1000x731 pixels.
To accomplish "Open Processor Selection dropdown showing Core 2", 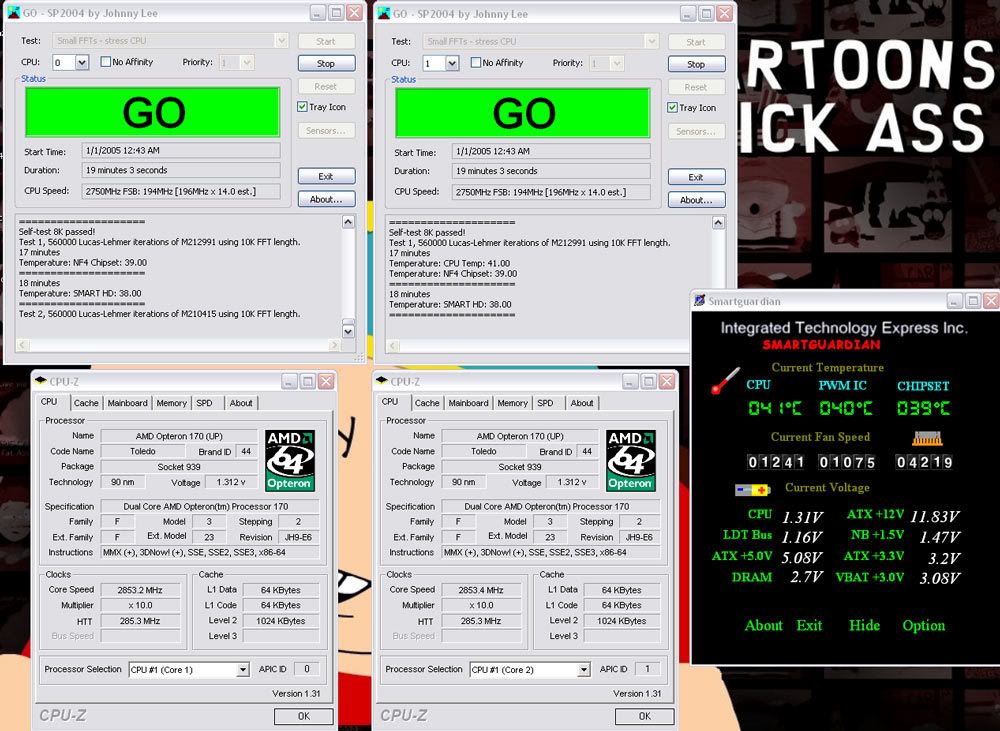I will coord(584,670).
